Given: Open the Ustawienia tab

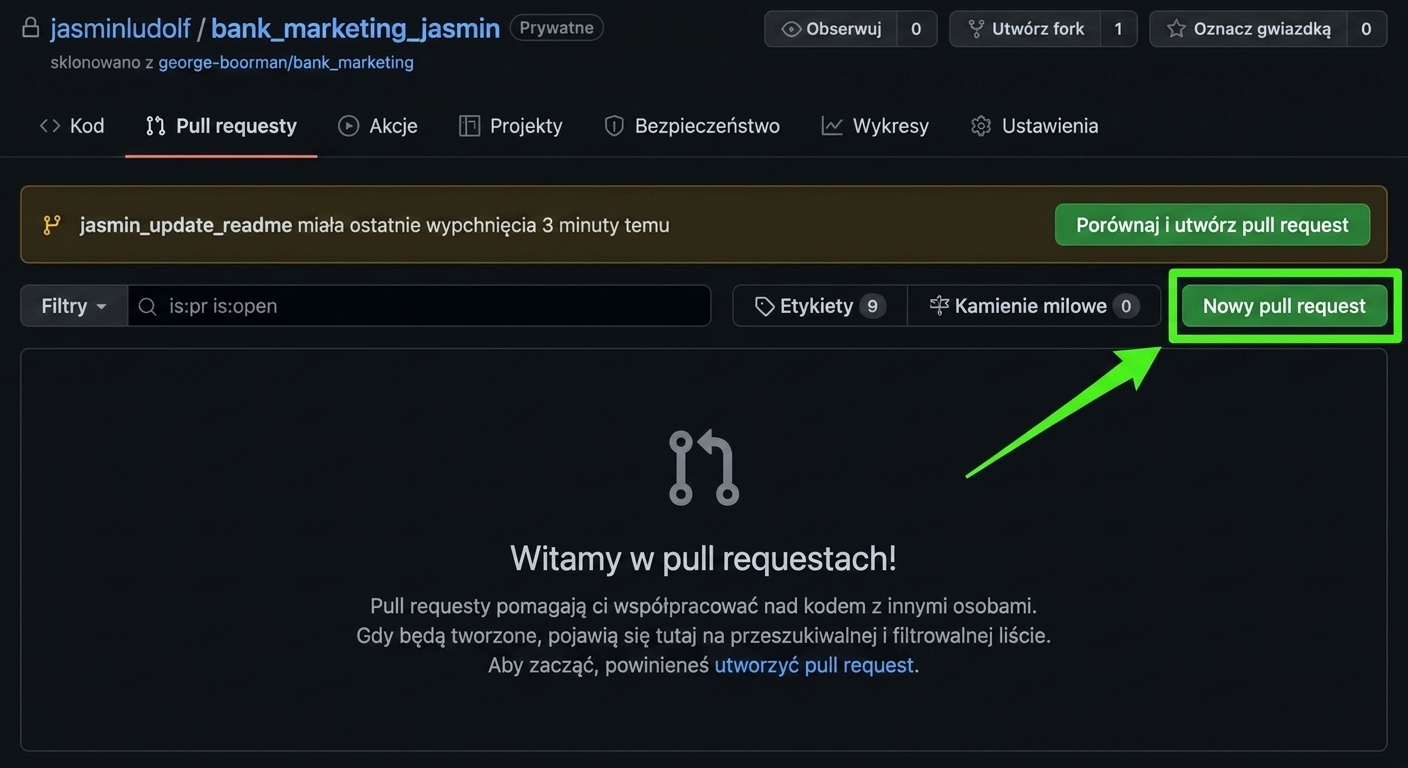Looking at the screenshot, I should pos(1034,126).
